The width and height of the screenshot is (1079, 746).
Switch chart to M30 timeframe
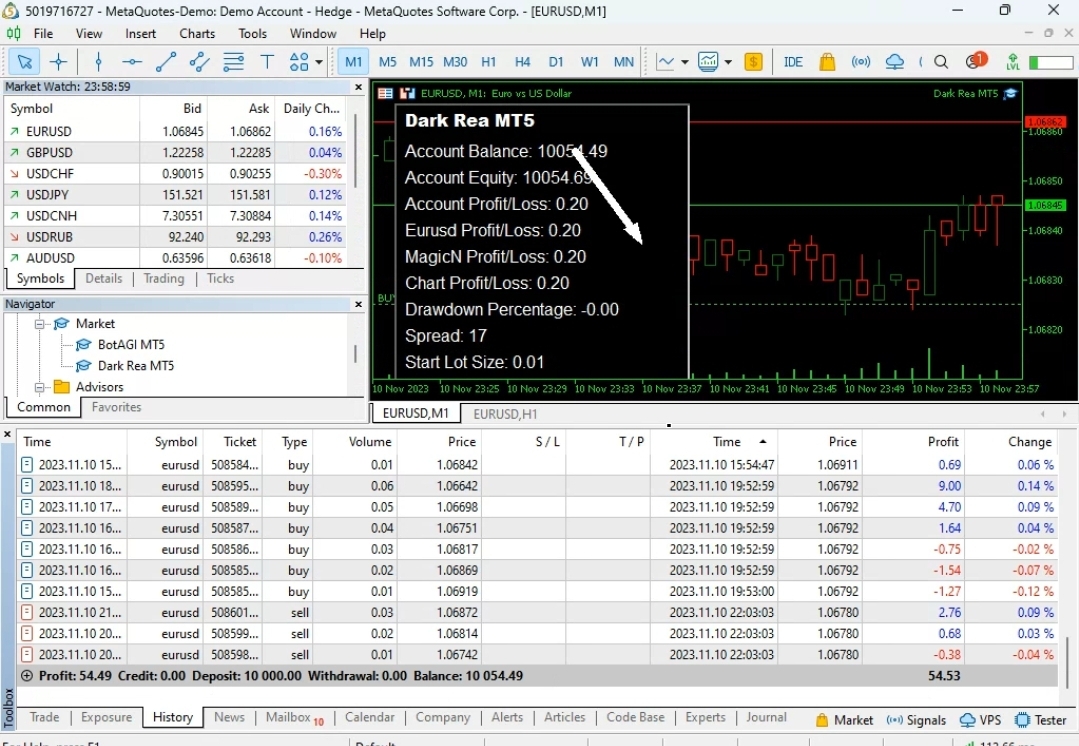tap(455, 62)
